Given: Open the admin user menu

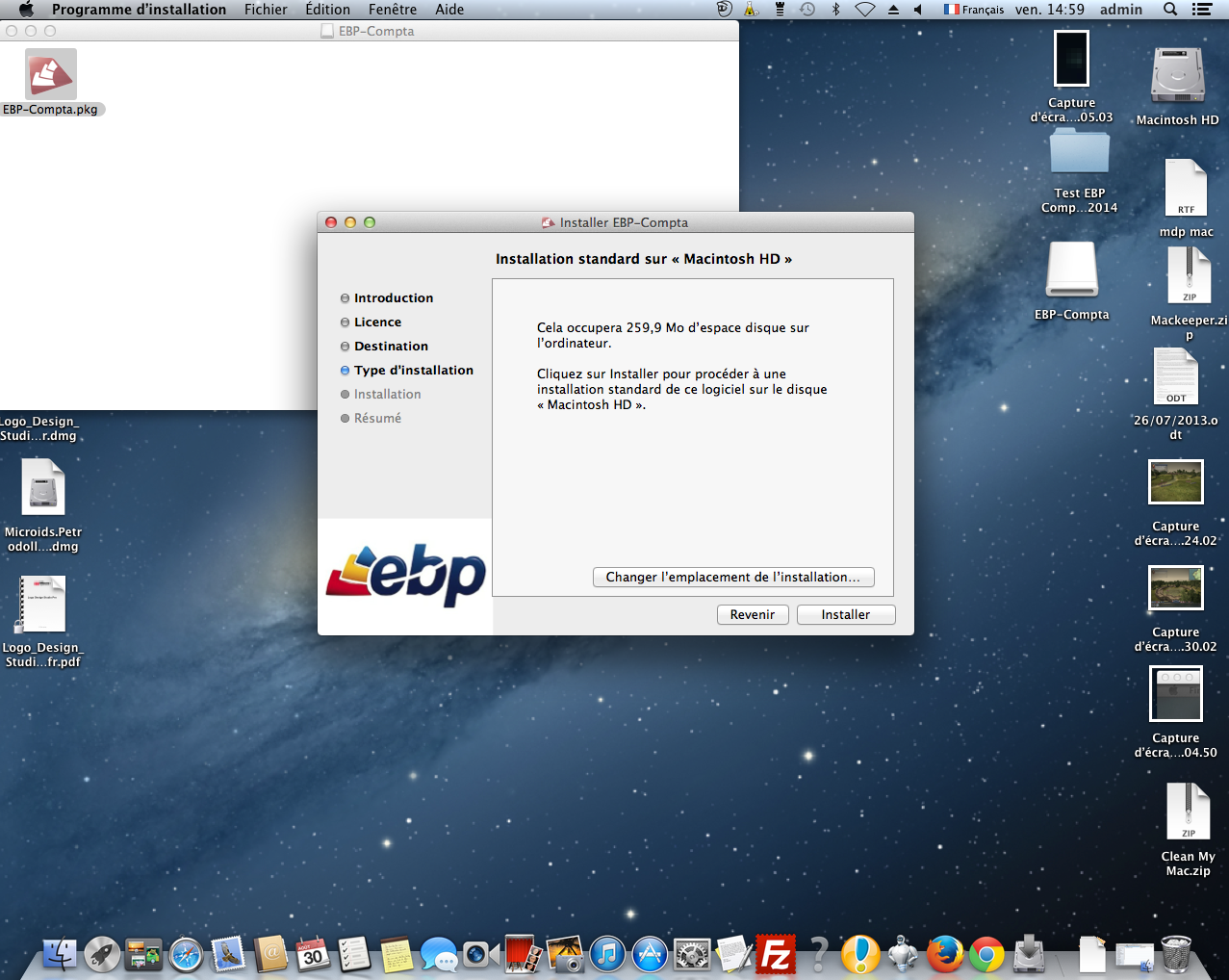Looking at the screenshot, I should (1121, 10).
